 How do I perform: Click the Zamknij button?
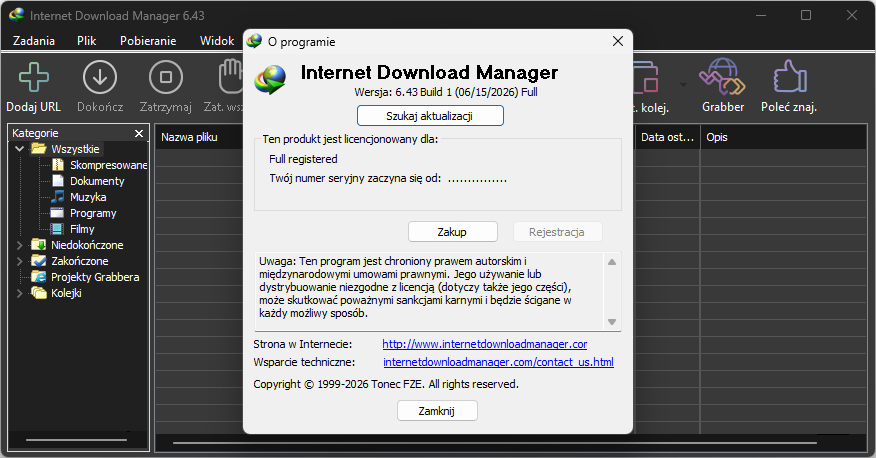point(437,411)
